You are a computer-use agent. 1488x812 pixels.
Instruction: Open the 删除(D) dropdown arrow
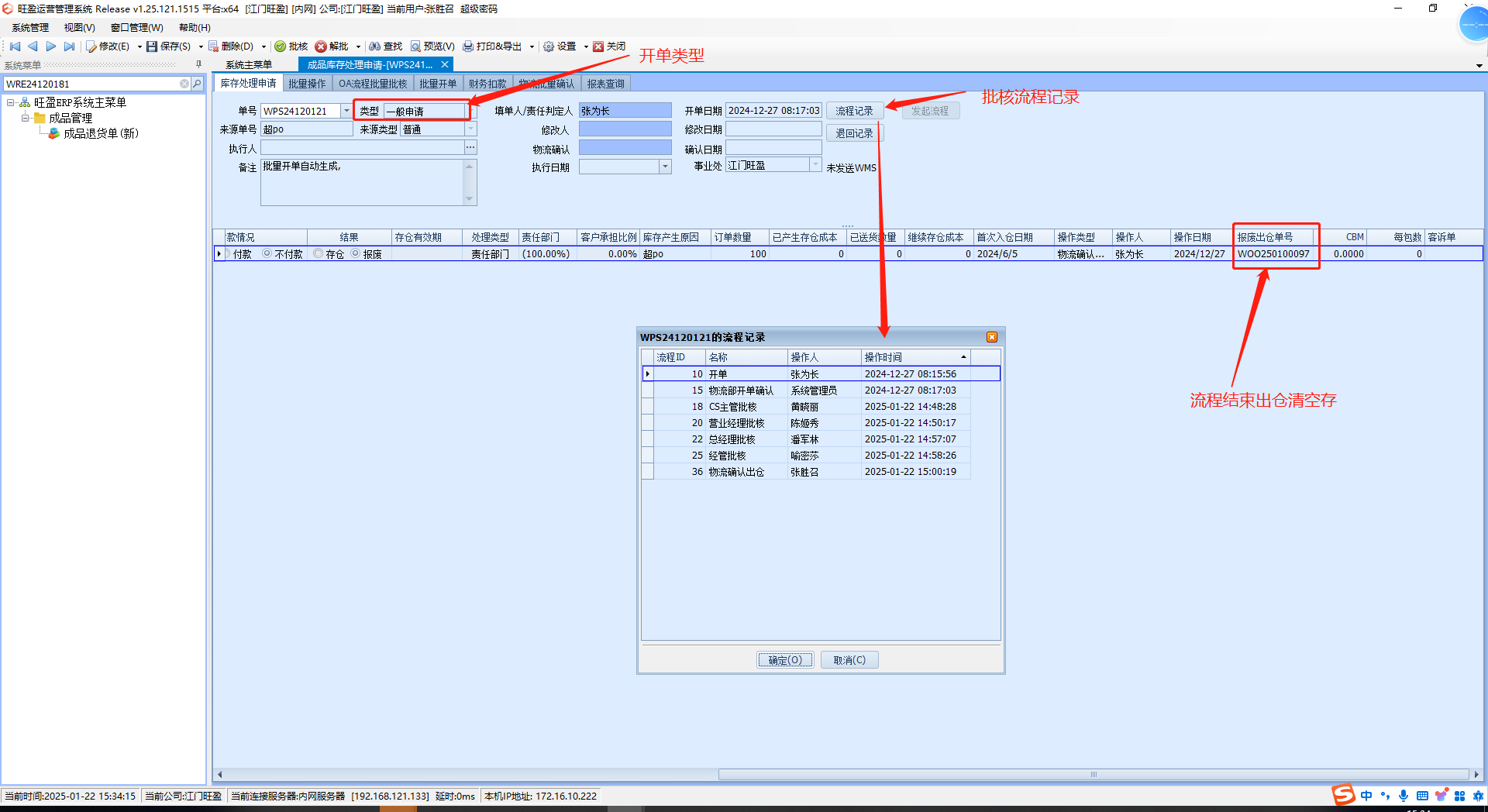263,46
